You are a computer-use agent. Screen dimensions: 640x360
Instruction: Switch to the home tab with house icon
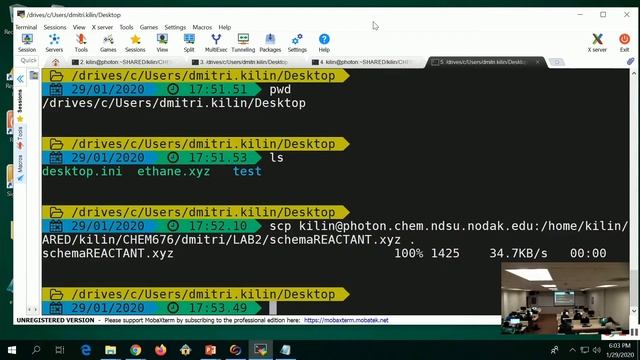[x=56, y=62]
